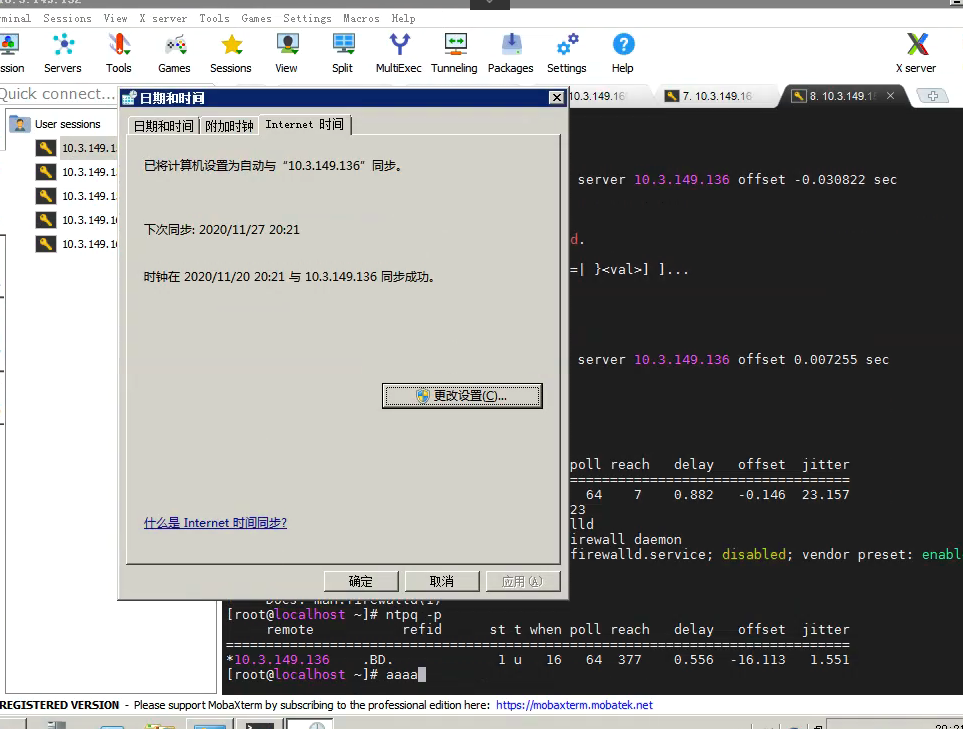Select terminal tab 8. 10.3.149.1

[843, 96]
